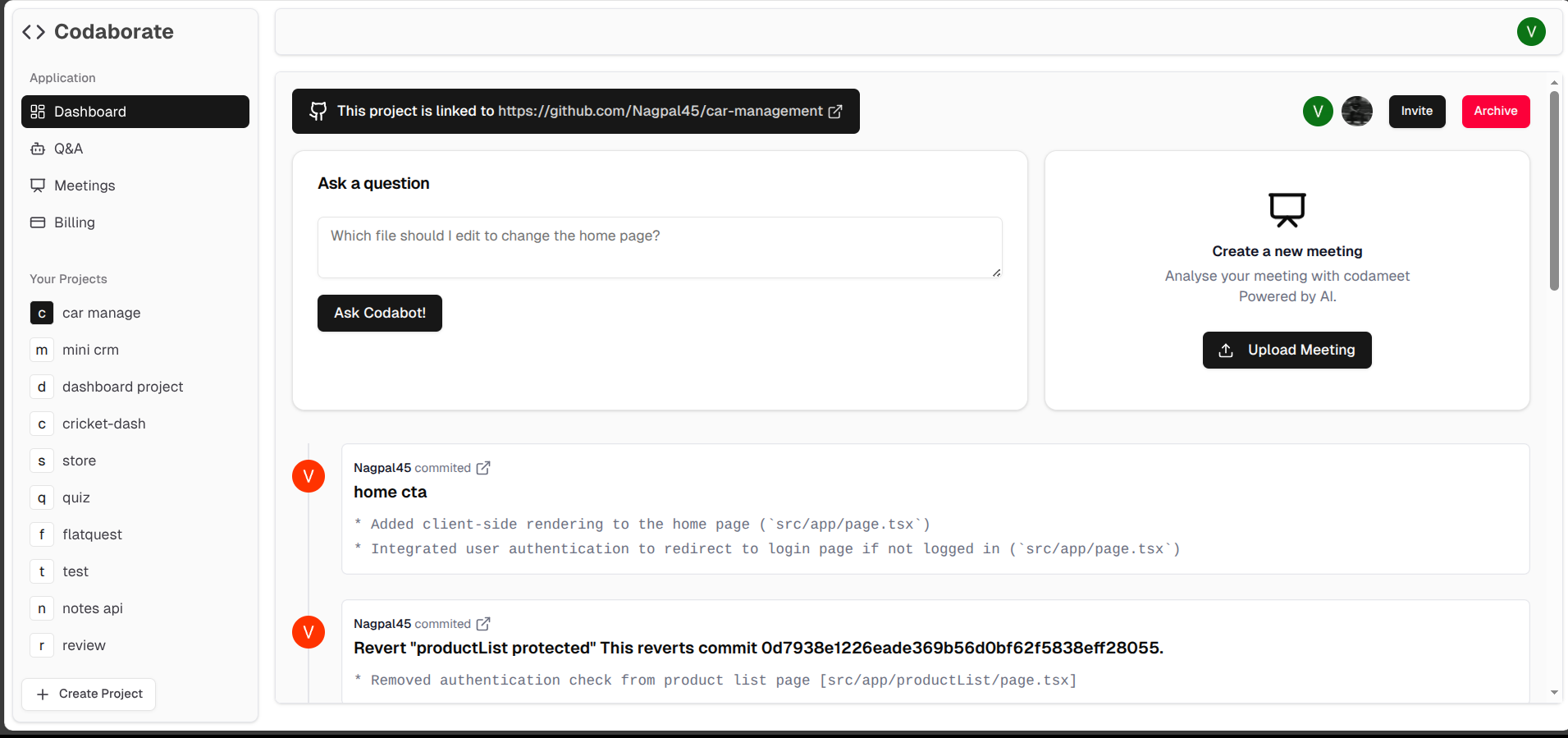Click the Meetings presentation icon in sidebar
This screenshot has width=1568, height=738.
point(38,186)
